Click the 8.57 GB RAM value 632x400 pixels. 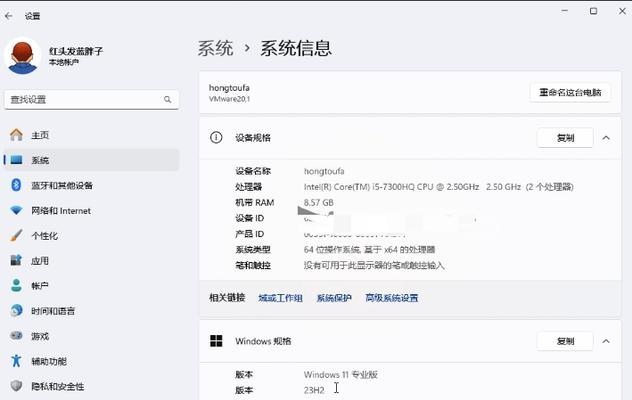tap(318, 202)
